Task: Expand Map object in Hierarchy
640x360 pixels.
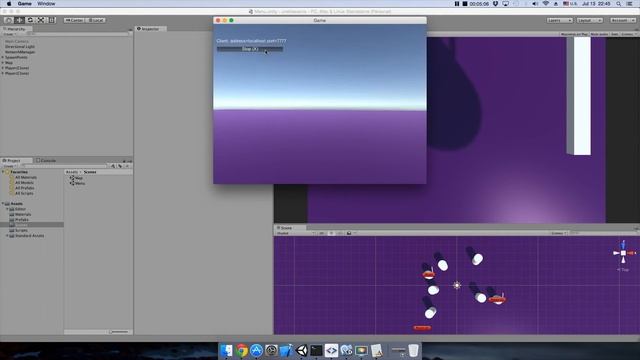Action: tap(2, 63)
